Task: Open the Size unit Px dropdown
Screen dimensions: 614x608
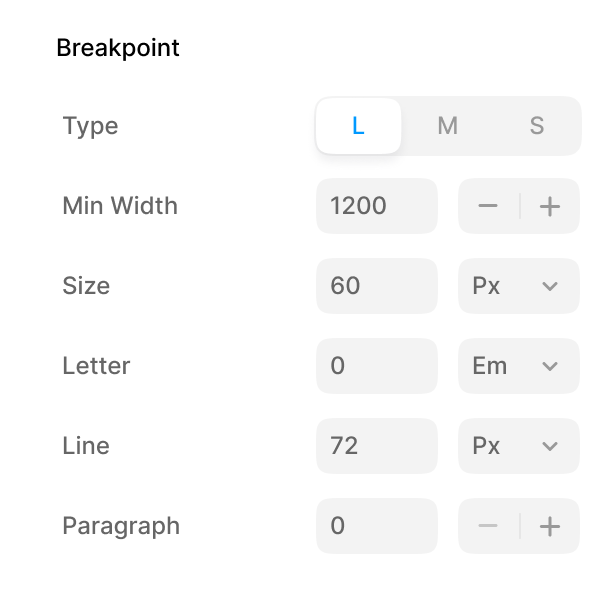Action: coord(518,286)
